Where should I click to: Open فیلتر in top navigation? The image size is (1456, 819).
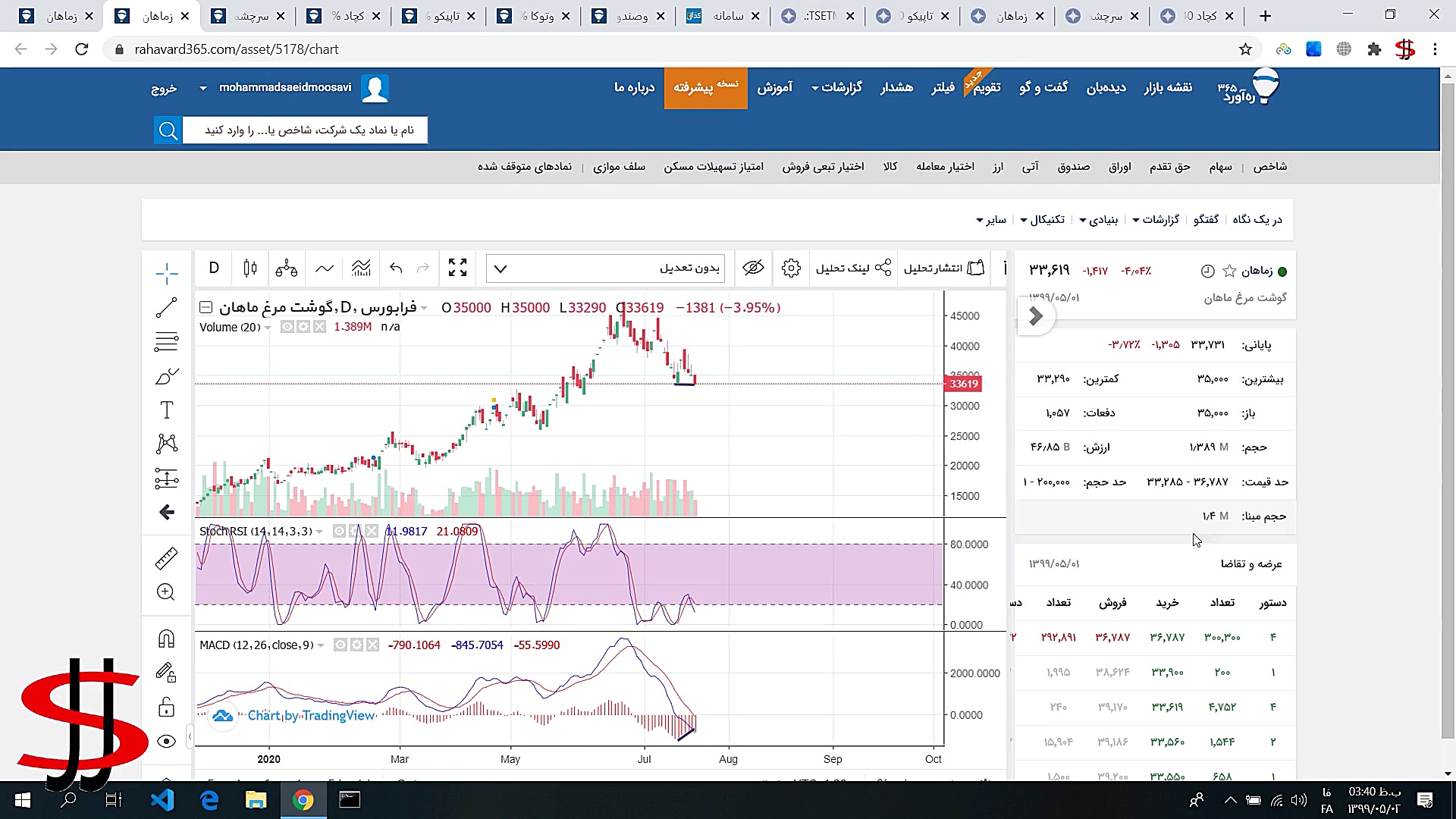(943, 87)
